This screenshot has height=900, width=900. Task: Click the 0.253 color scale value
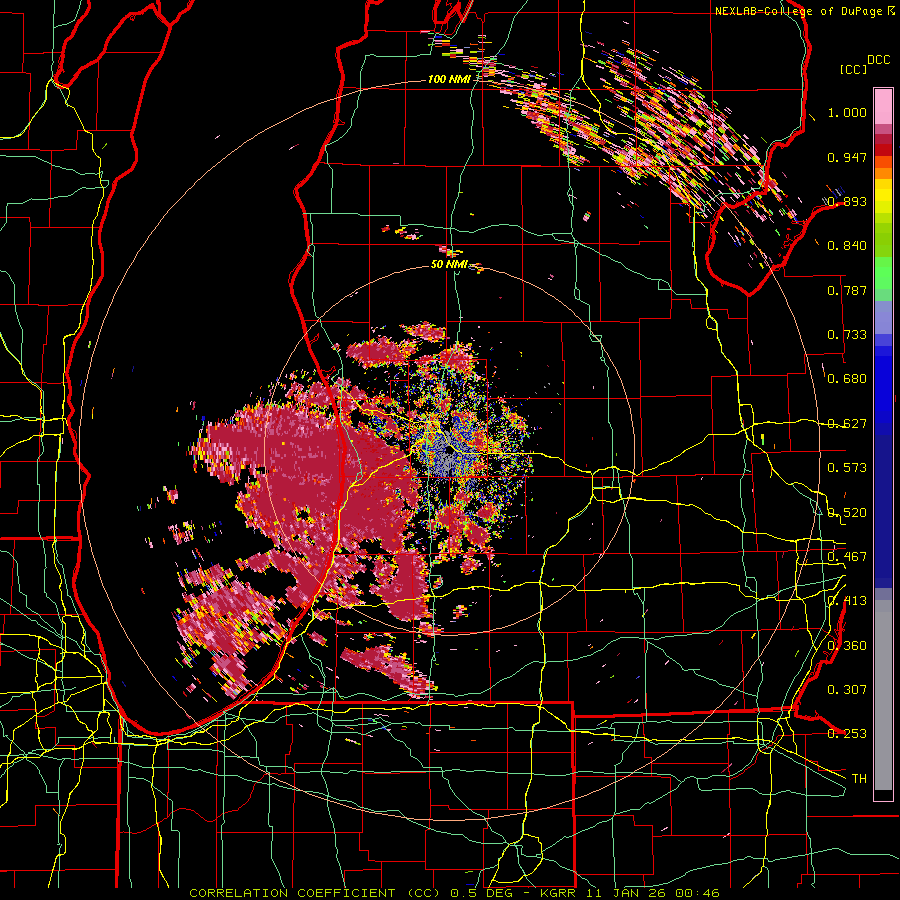847,734
